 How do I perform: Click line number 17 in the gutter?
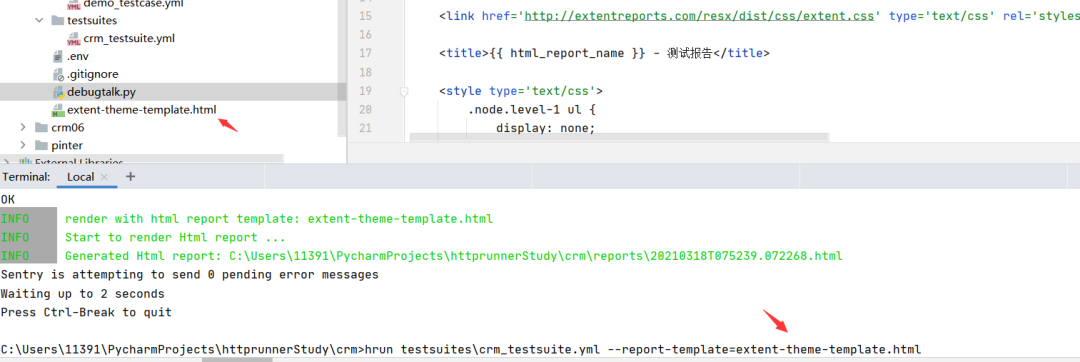365,53
